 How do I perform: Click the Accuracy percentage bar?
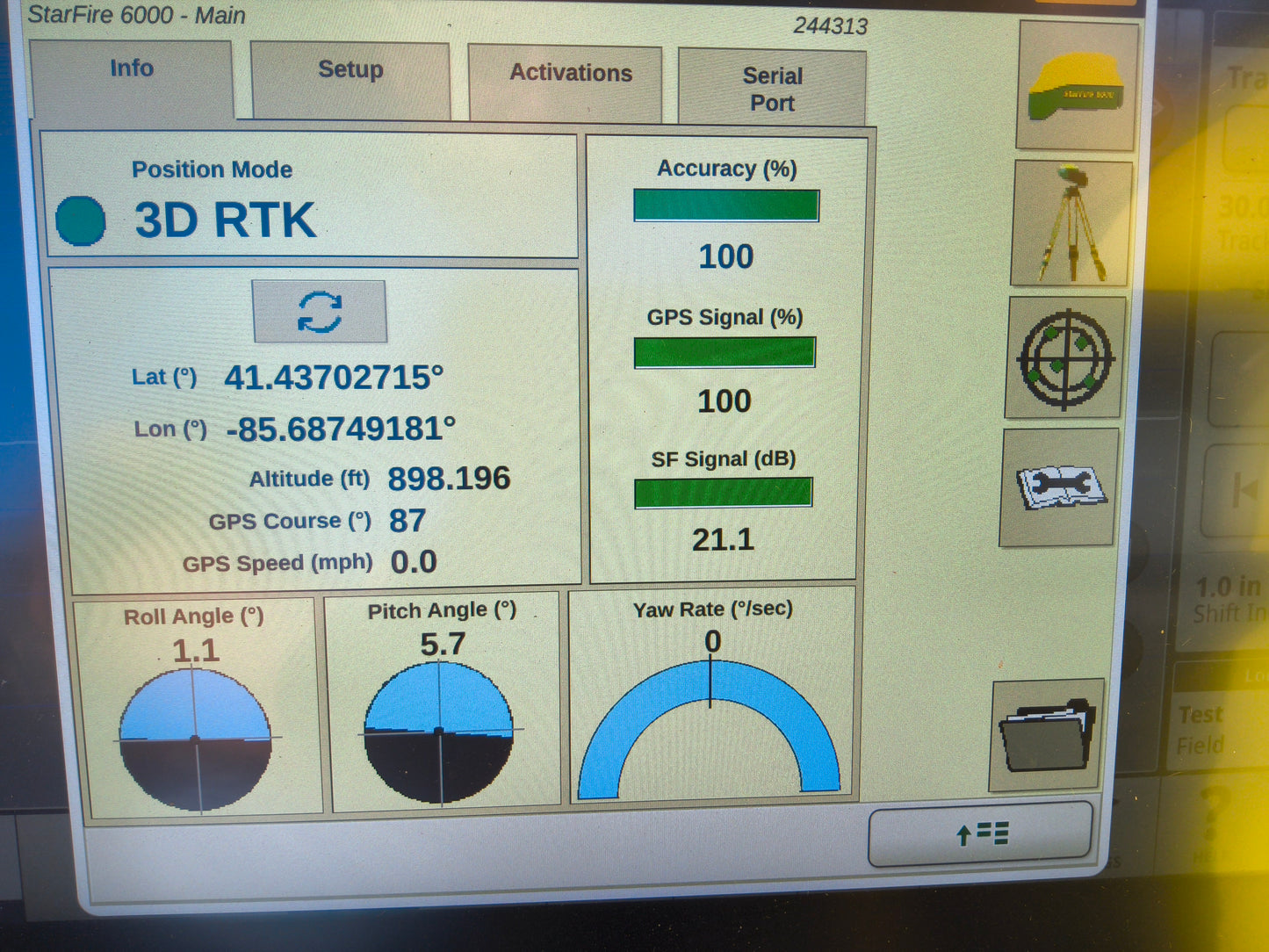tap(725, 205)
